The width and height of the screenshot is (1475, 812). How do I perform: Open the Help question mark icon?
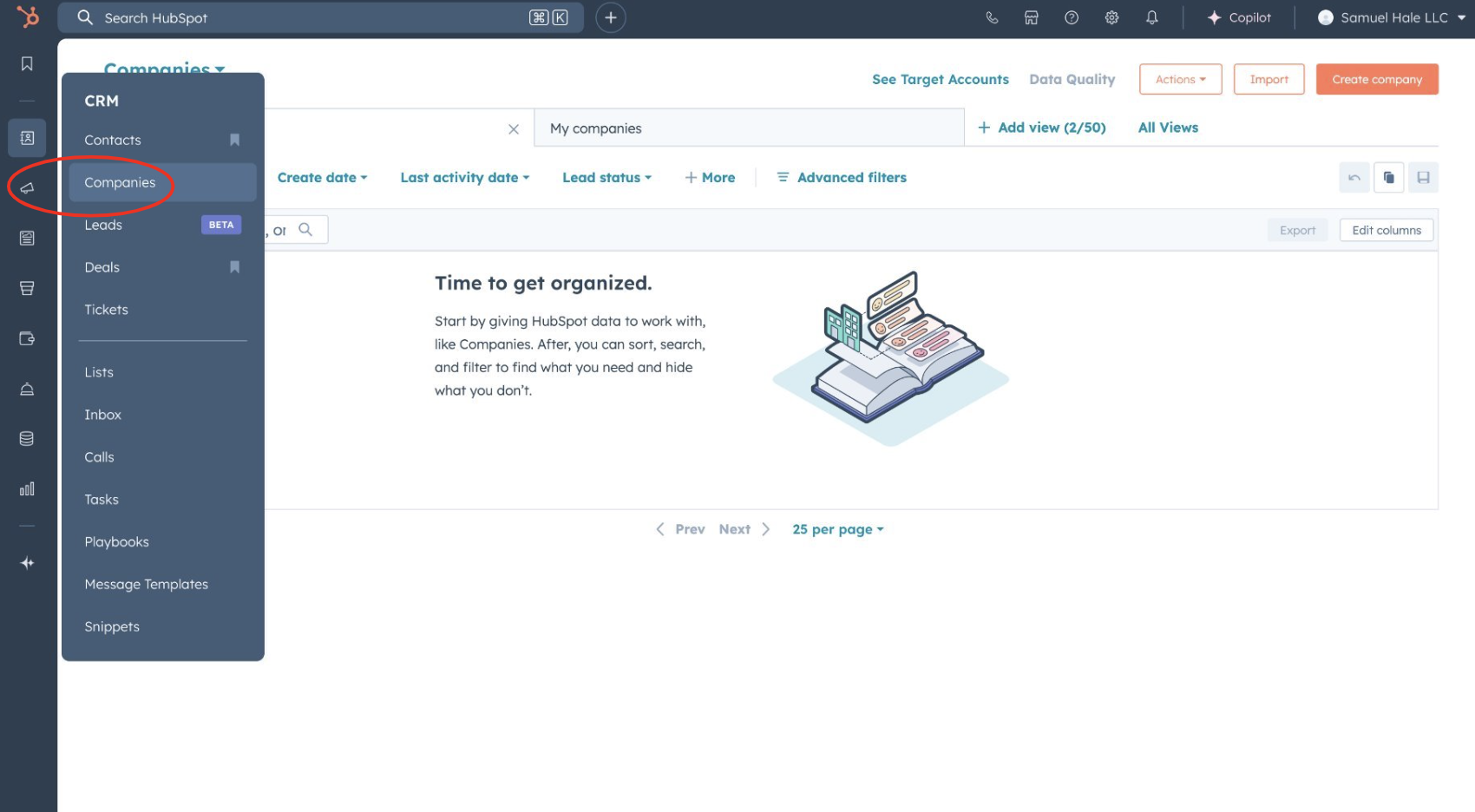pyautogui.click(x=1072, y=17)
